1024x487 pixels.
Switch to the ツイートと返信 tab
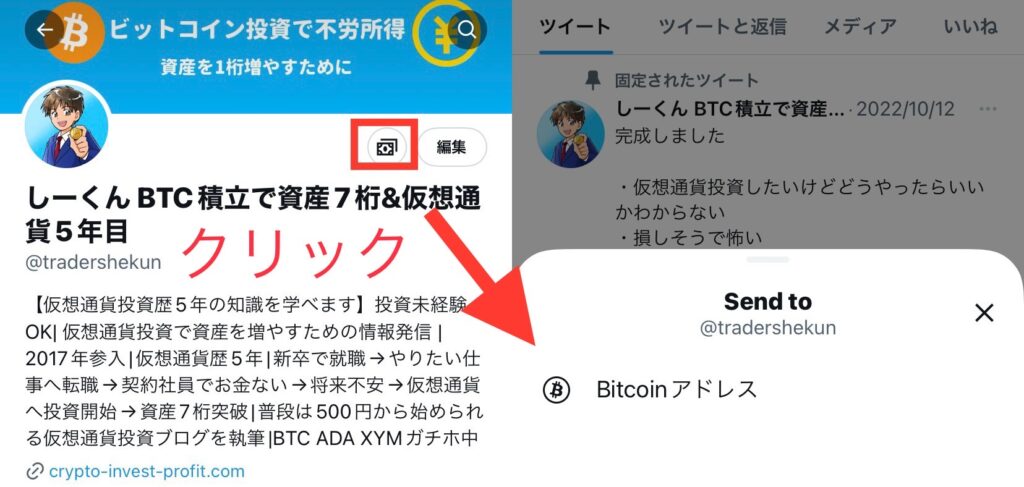tap(722, 27)
